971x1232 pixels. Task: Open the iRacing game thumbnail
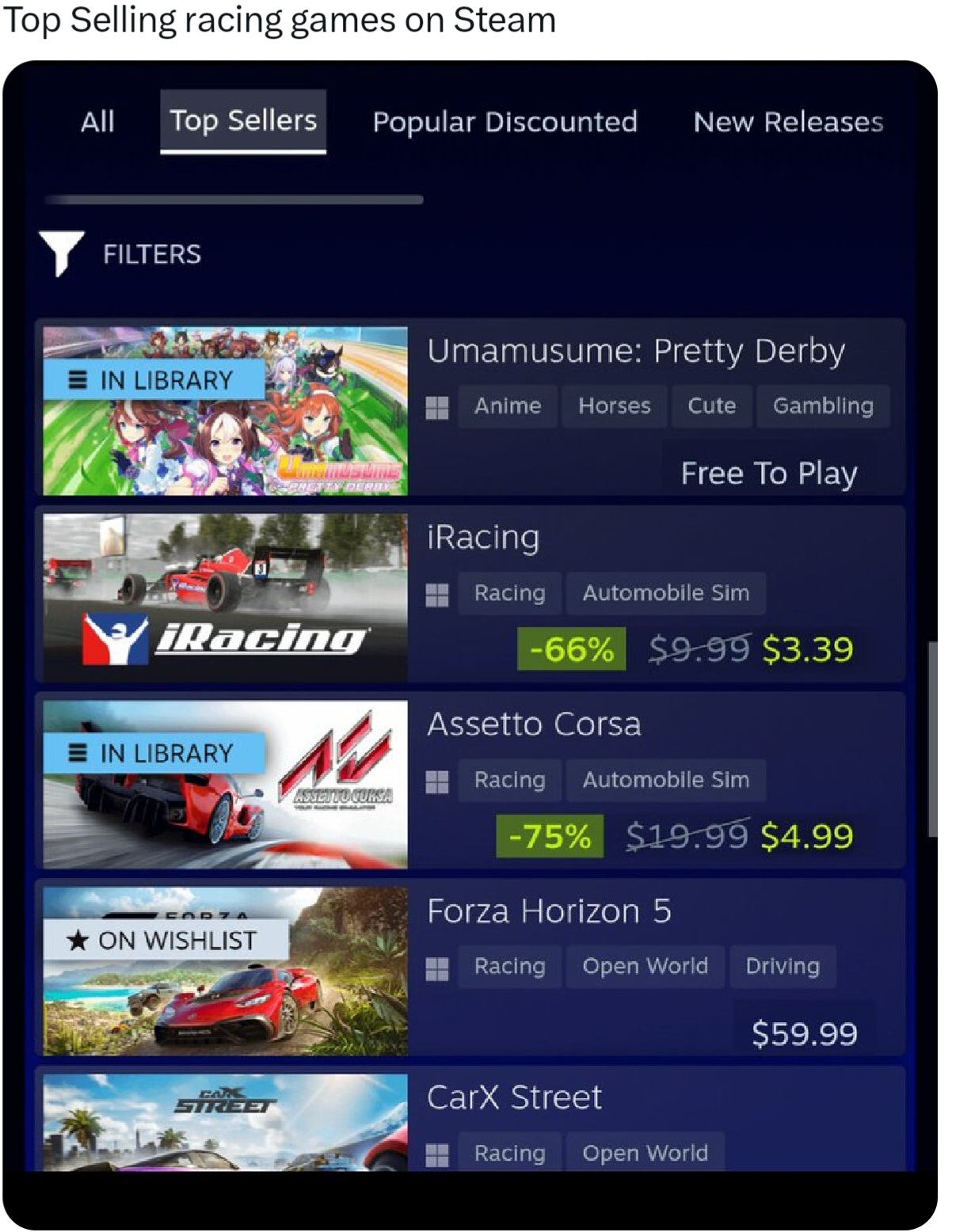click(226, 598)
